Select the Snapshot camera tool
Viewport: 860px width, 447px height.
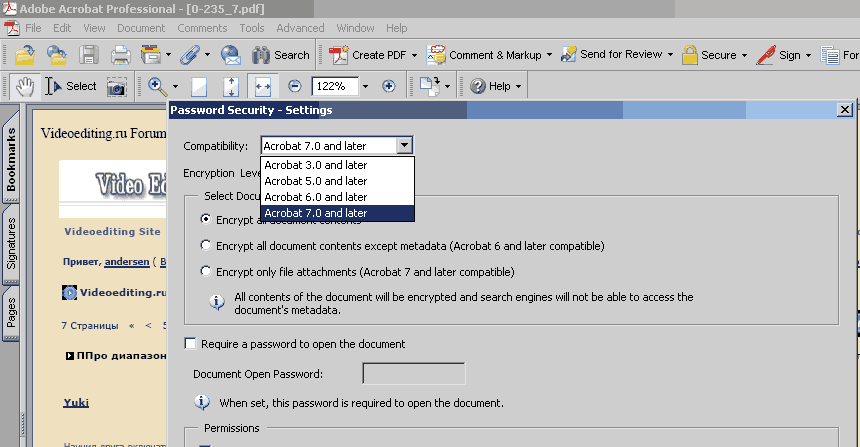pyautogui.click(x=116, y=86)
